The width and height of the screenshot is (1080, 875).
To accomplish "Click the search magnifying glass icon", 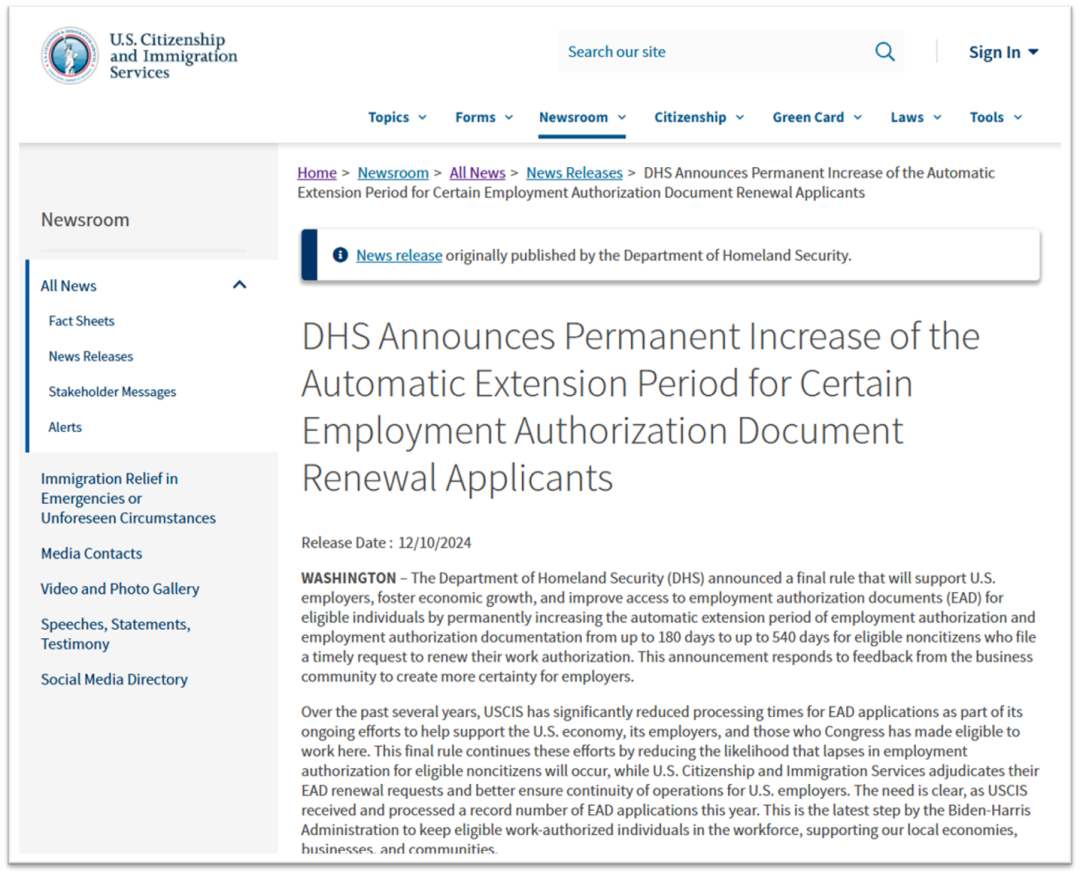I will click(x=885, y=52).
